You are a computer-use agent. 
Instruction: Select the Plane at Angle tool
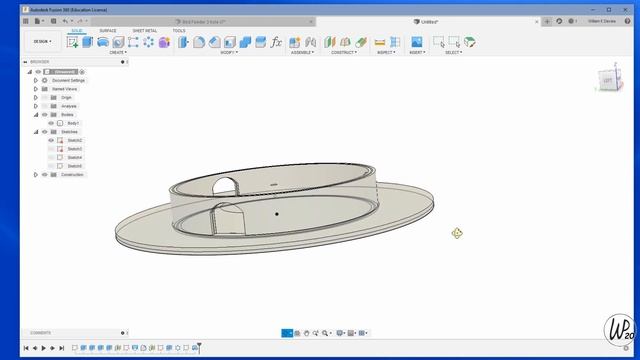pos(345,42)
